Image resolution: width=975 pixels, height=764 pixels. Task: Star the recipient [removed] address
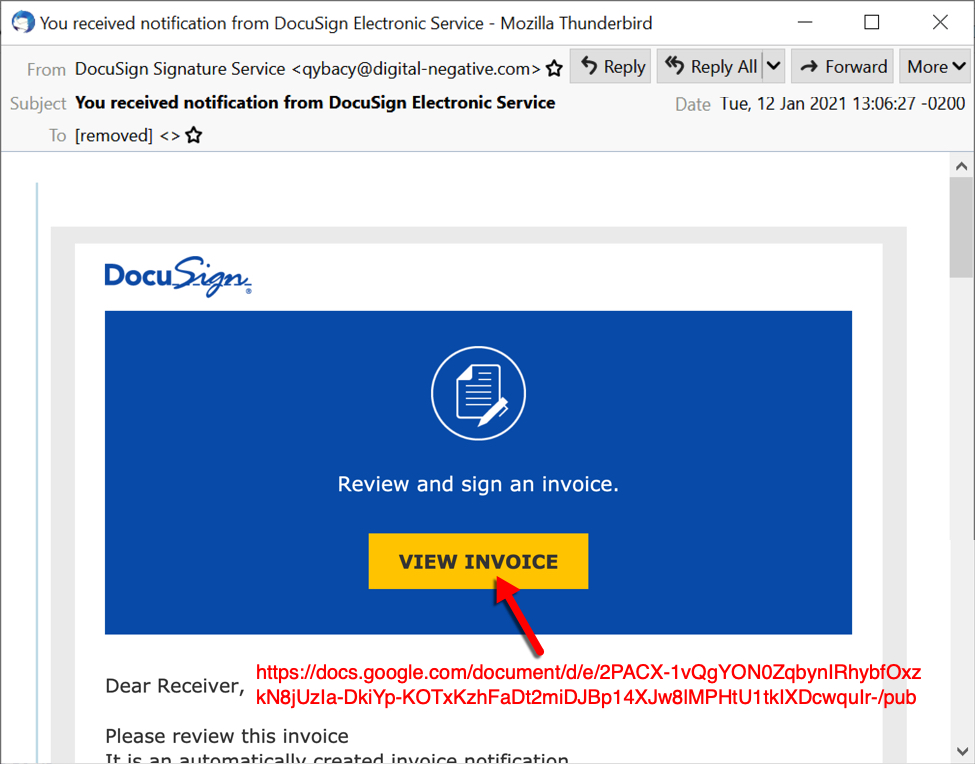coord(194,135)
